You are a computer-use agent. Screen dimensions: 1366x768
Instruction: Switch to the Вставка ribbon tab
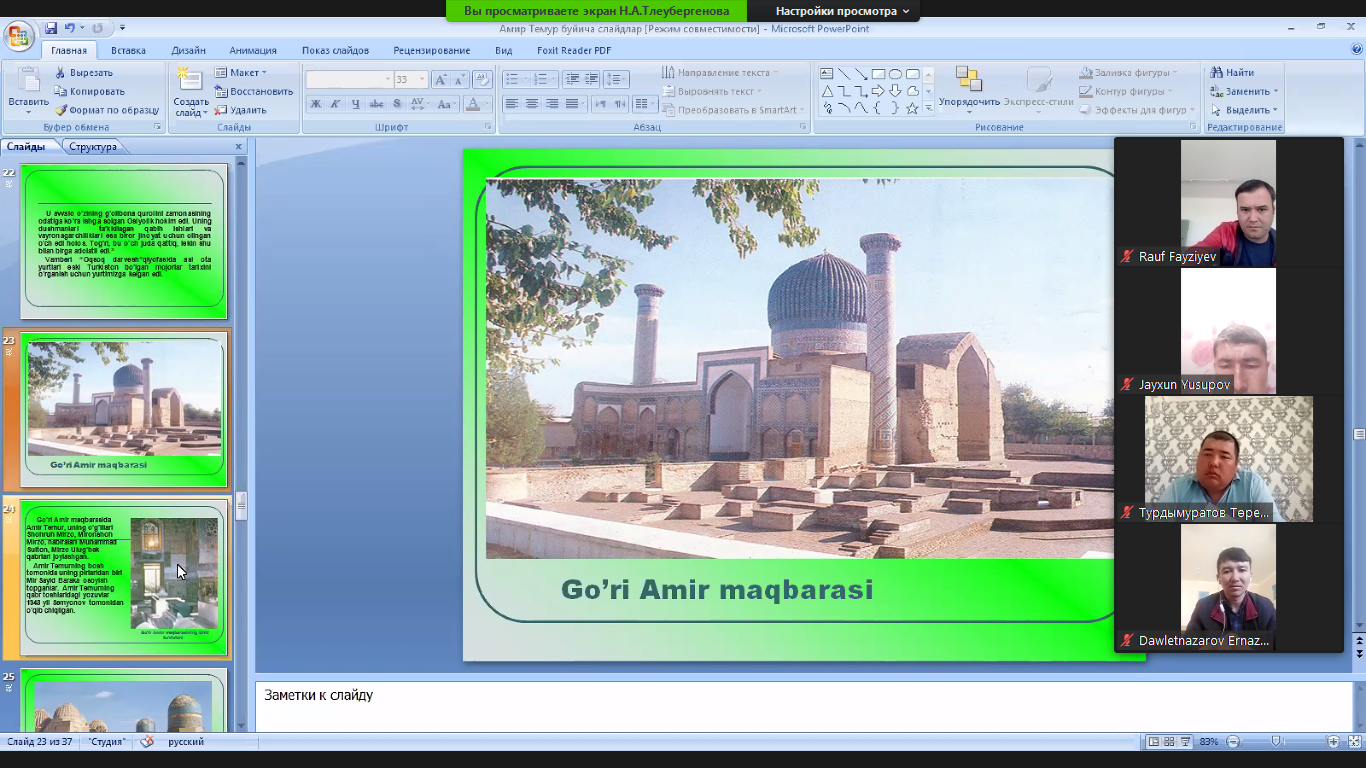129,49
